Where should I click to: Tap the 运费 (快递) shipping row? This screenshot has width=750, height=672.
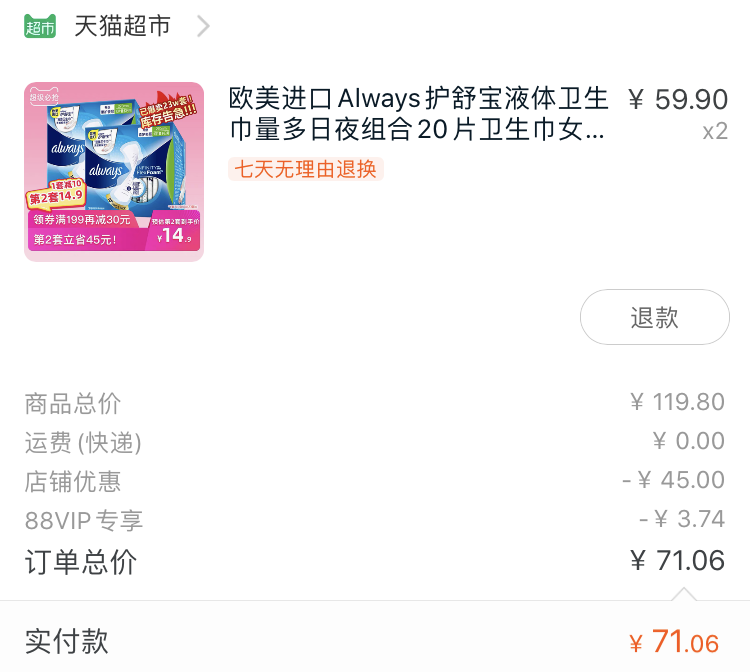[375, 441]
